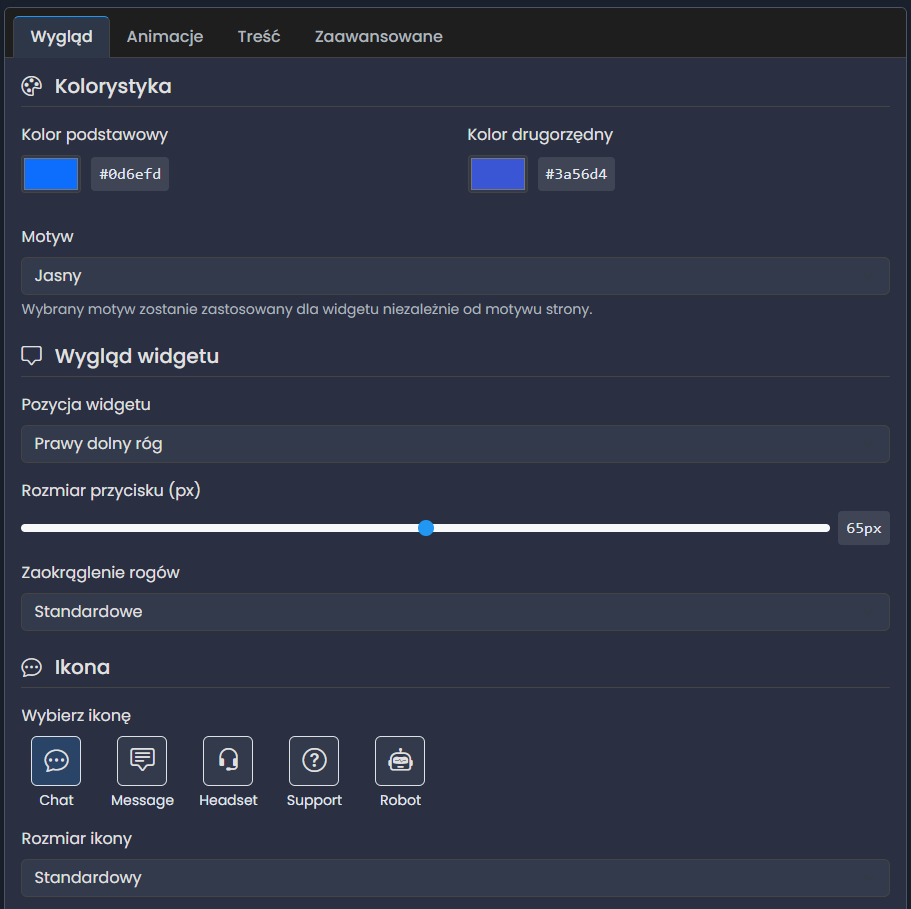Click the palette icon beside Kolorystyka

[32, 87]
